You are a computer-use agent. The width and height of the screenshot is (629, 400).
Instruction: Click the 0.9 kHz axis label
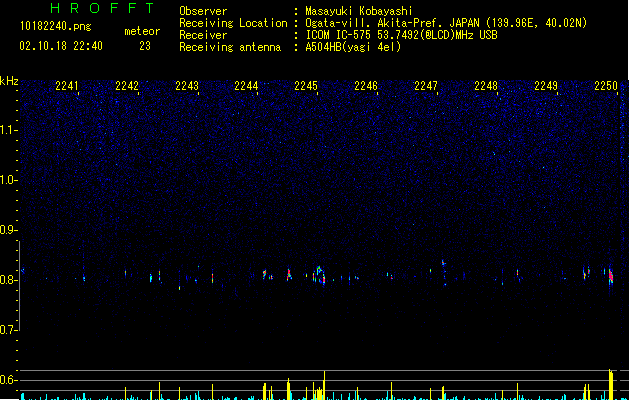pyautogui.click(x=8, y=230)
